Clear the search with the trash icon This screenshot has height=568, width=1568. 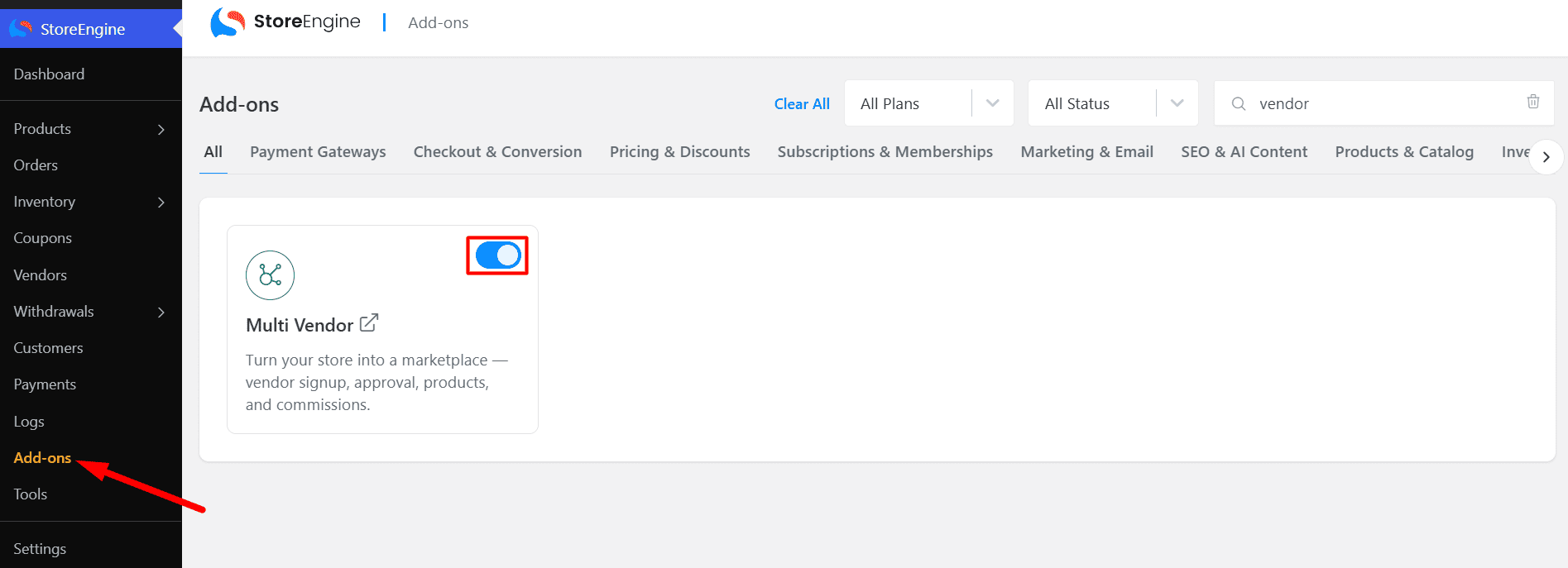(1533, 102)
